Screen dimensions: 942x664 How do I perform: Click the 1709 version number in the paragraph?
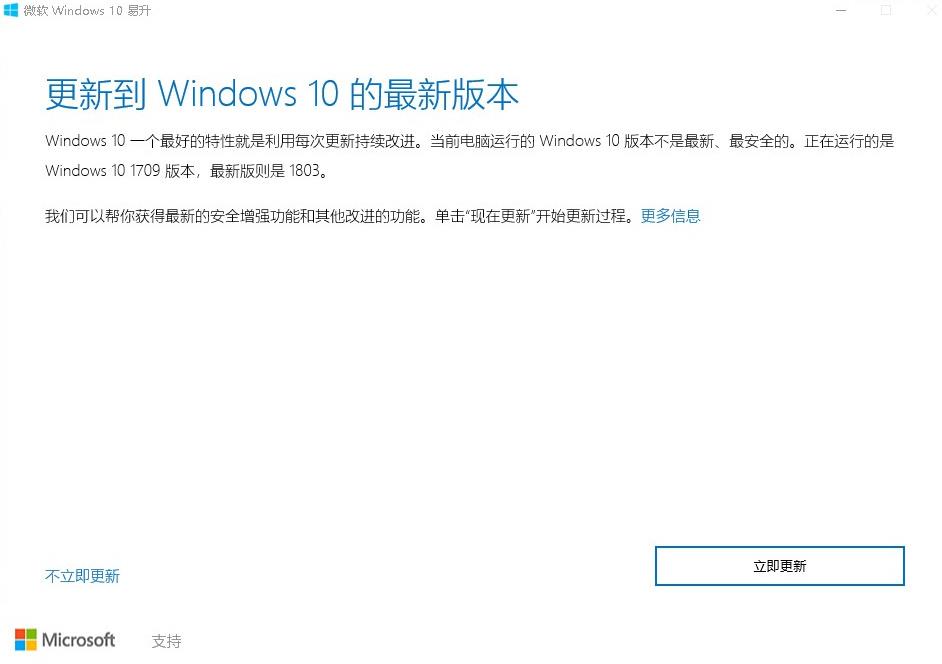(145, 171)
